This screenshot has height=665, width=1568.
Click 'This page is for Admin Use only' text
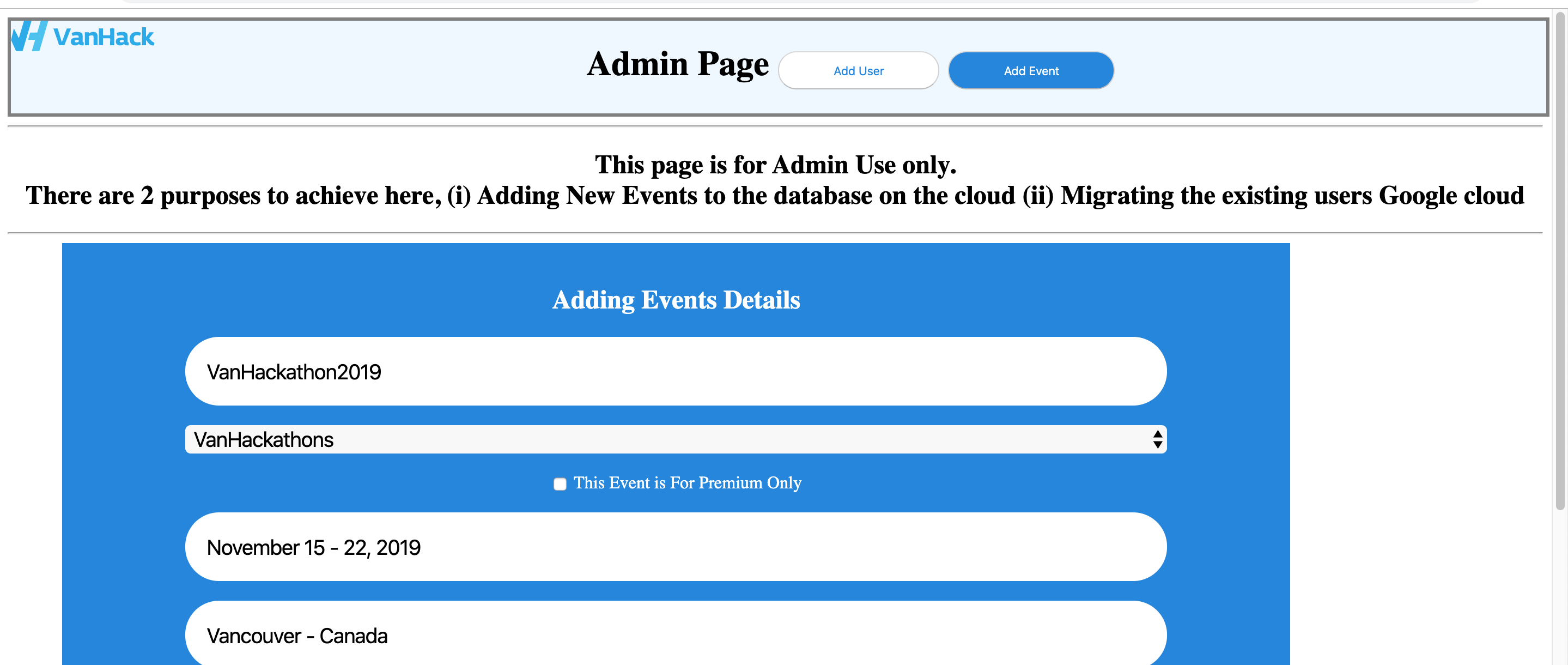coord(775,165)
